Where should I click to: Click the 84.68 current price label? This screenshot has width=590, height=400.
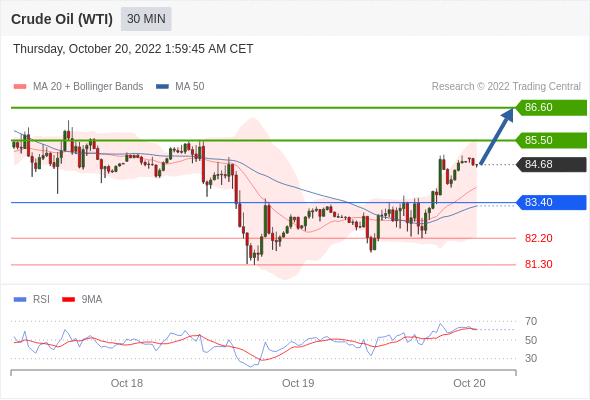click(551, 164)
